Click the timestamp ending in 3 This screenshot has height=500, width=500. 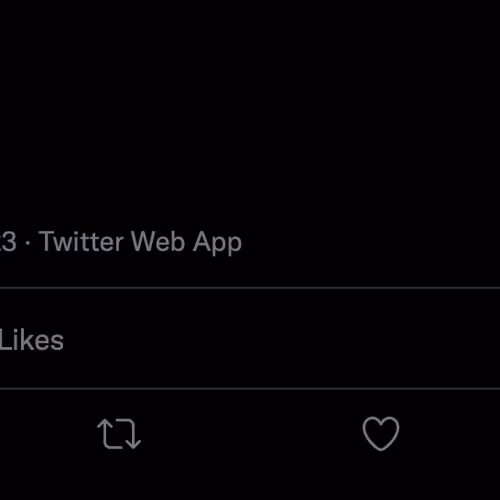8,242
